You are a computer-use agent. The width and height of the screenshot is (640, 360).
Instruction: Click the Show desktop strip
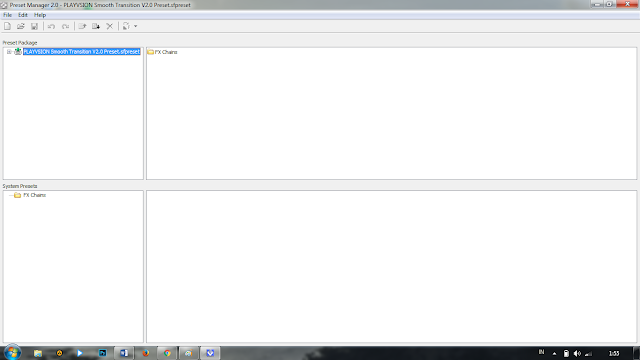[x=637, y=353]
